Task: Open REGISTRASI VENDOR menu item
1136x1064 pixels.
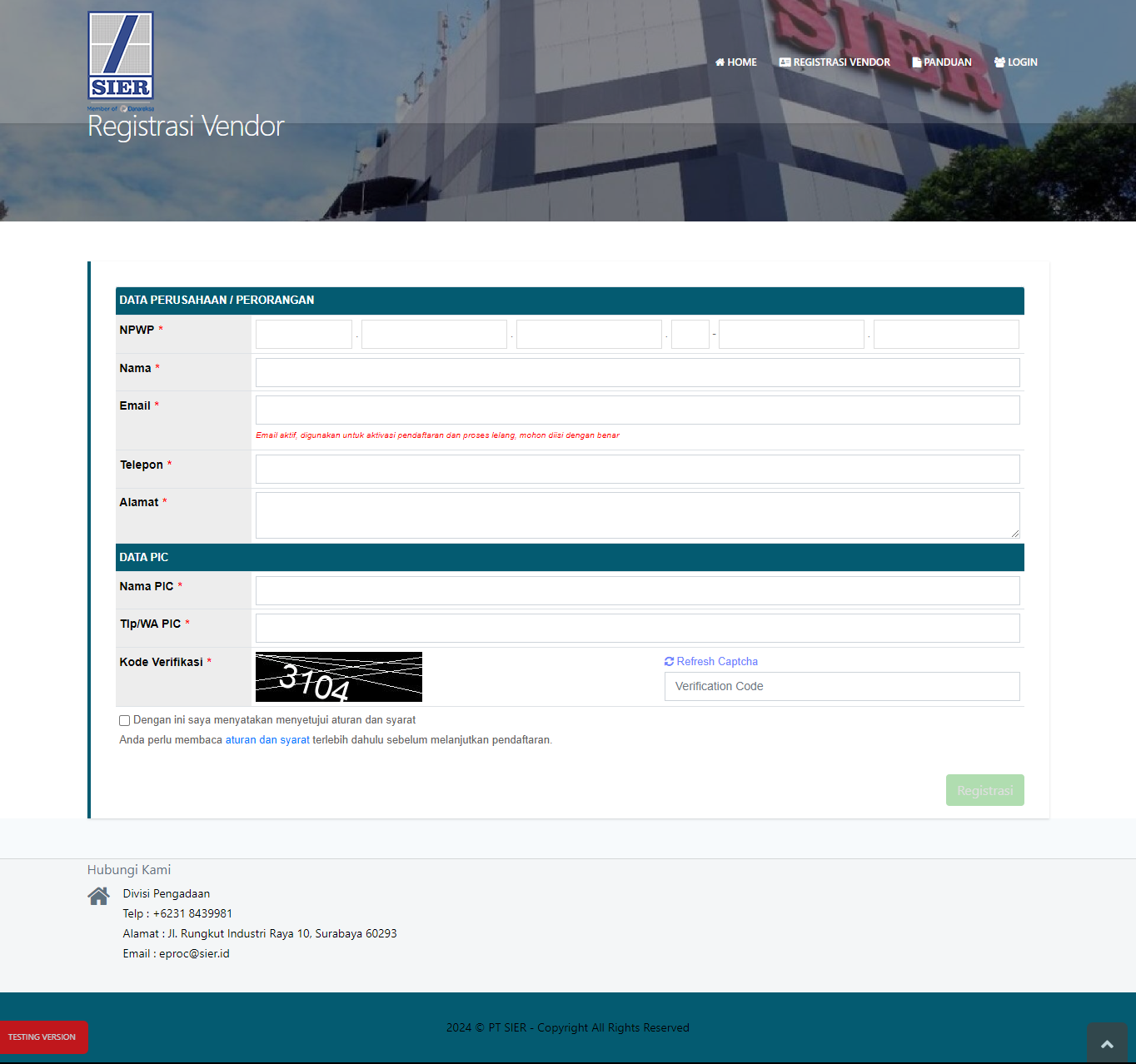Action: [835, 62]
